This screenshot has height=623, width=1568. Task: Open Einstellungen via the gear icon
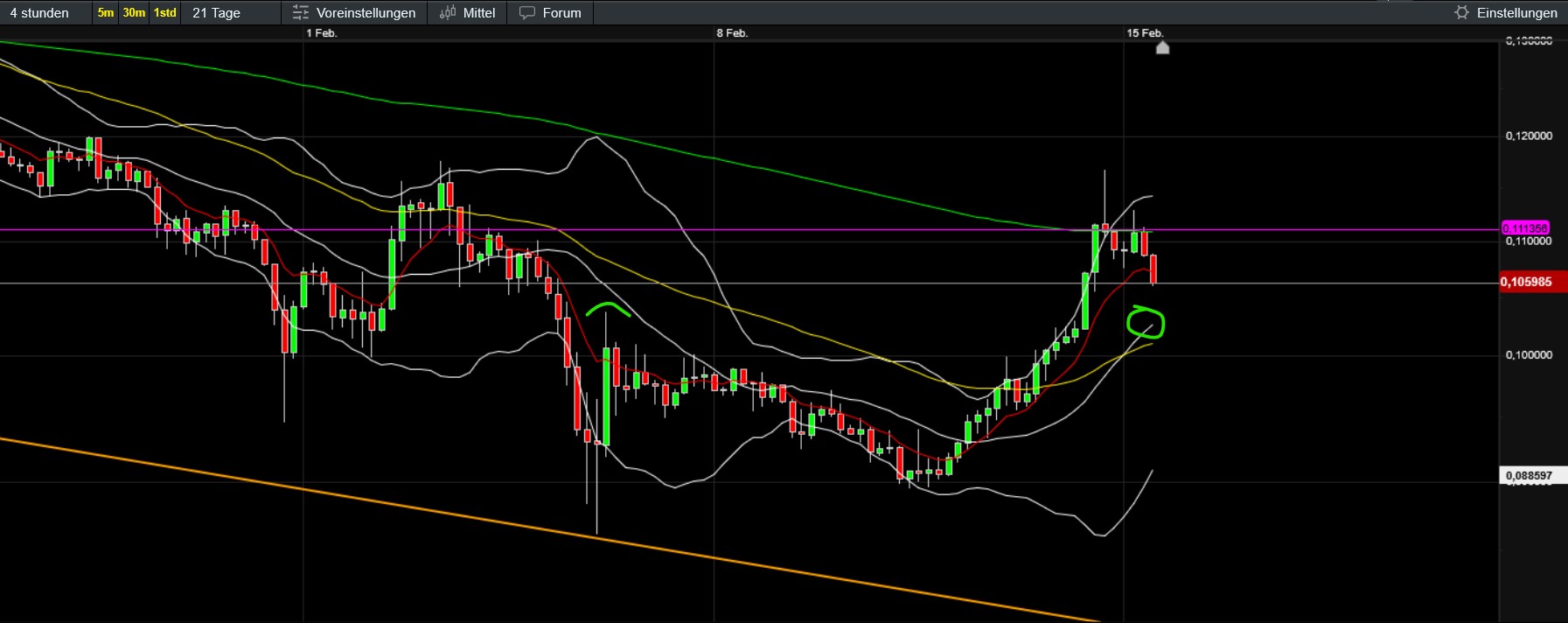click(1461, 12)
